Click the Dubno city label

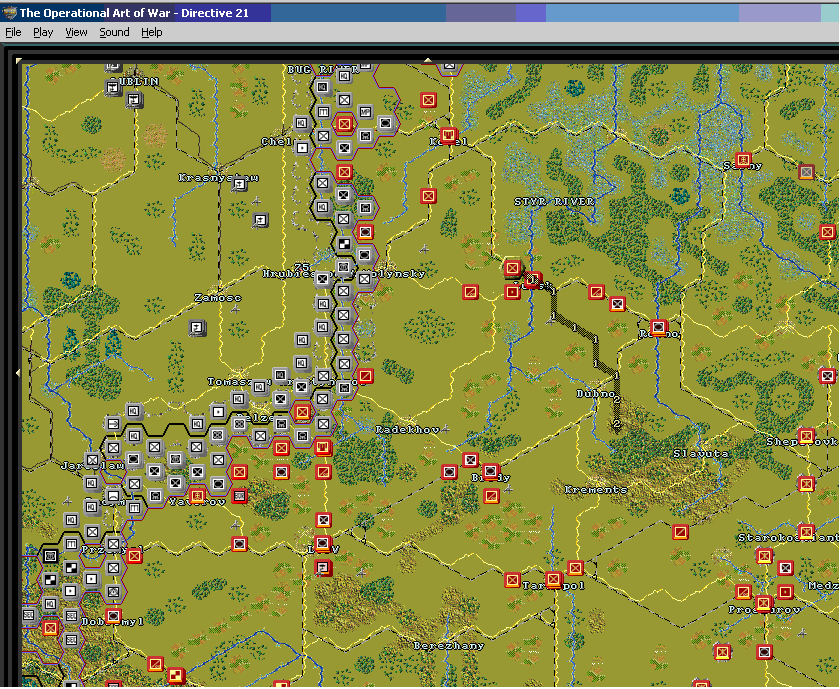click(x=595, y=394)
